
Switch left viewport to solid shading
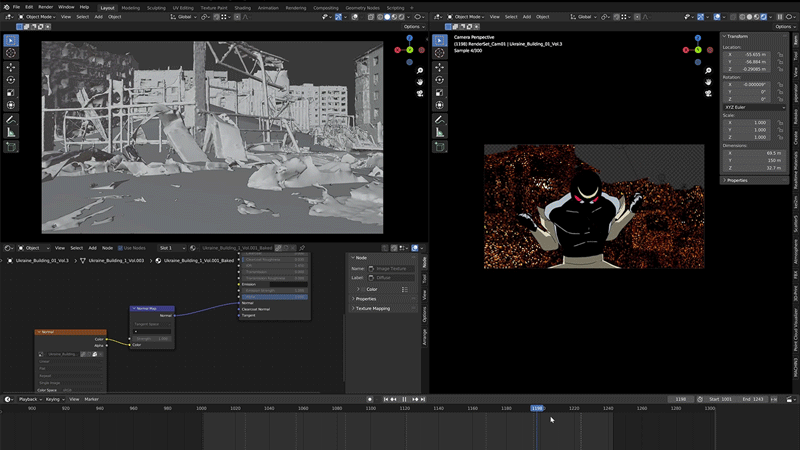click(x=387, y=17)
